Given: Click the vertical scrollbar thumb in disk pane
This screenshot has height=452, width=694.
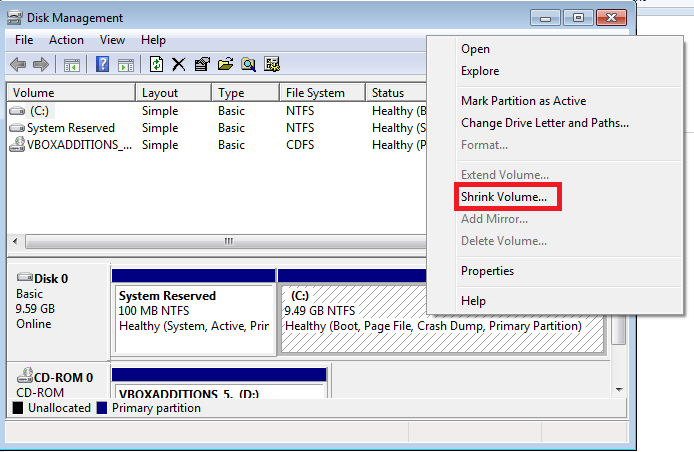Looking at the screenshot, I should click(619, 331).
